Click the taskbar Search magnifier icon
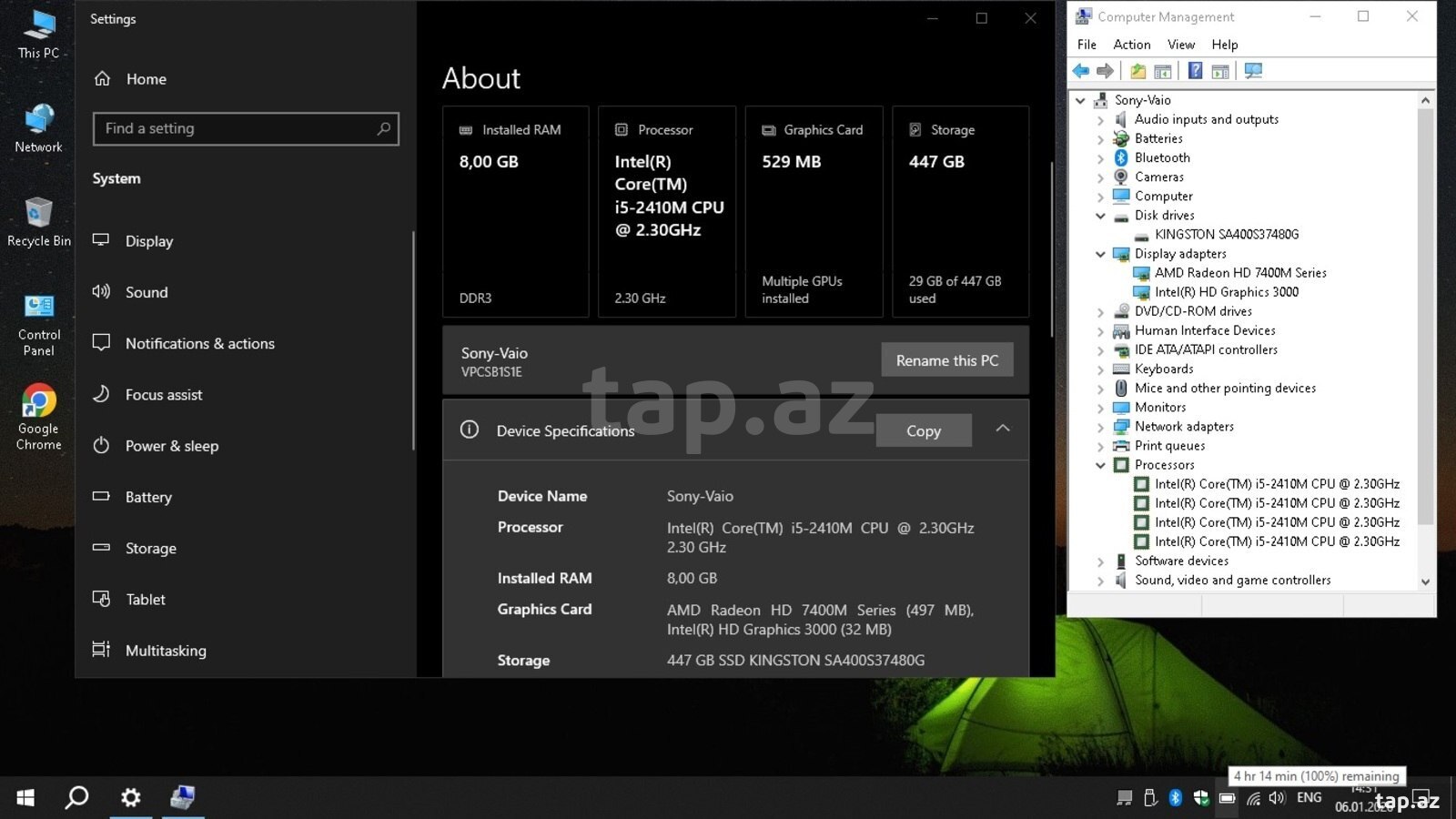The height and width of the screenshot is (819, 1456). (x=77, y=798)
